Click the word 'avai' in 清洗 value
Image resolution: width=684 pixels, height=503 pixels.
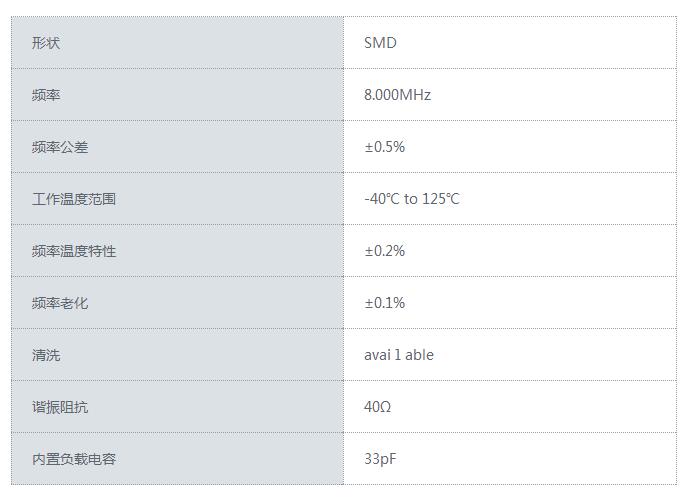pos(379,355)
